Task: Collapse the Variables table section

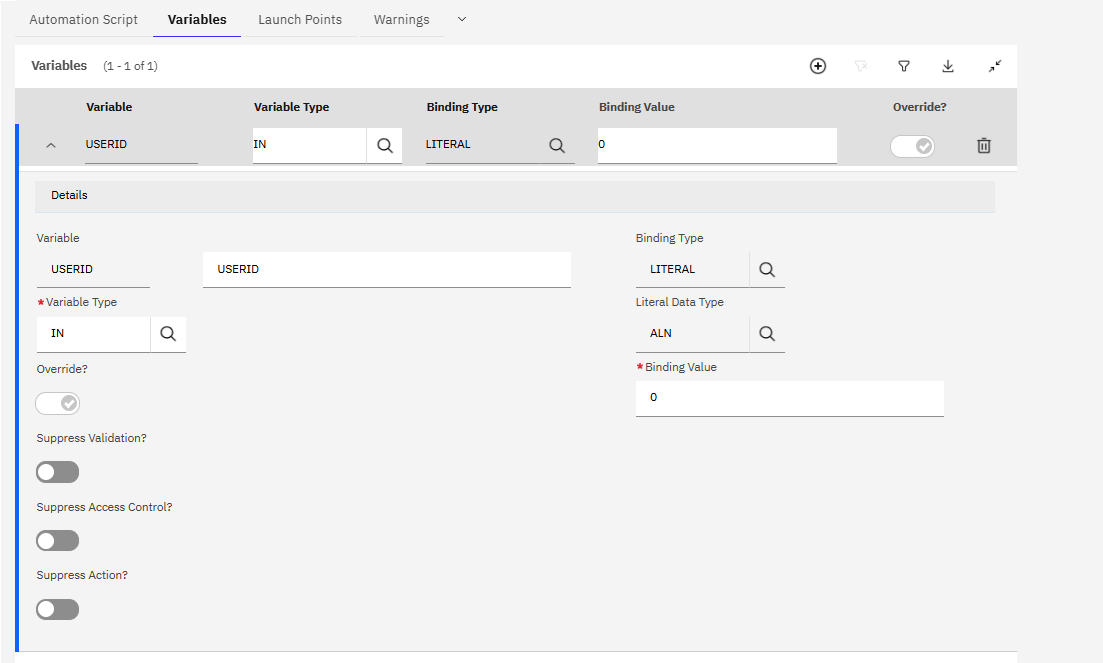Action: [x=995, y=66]
